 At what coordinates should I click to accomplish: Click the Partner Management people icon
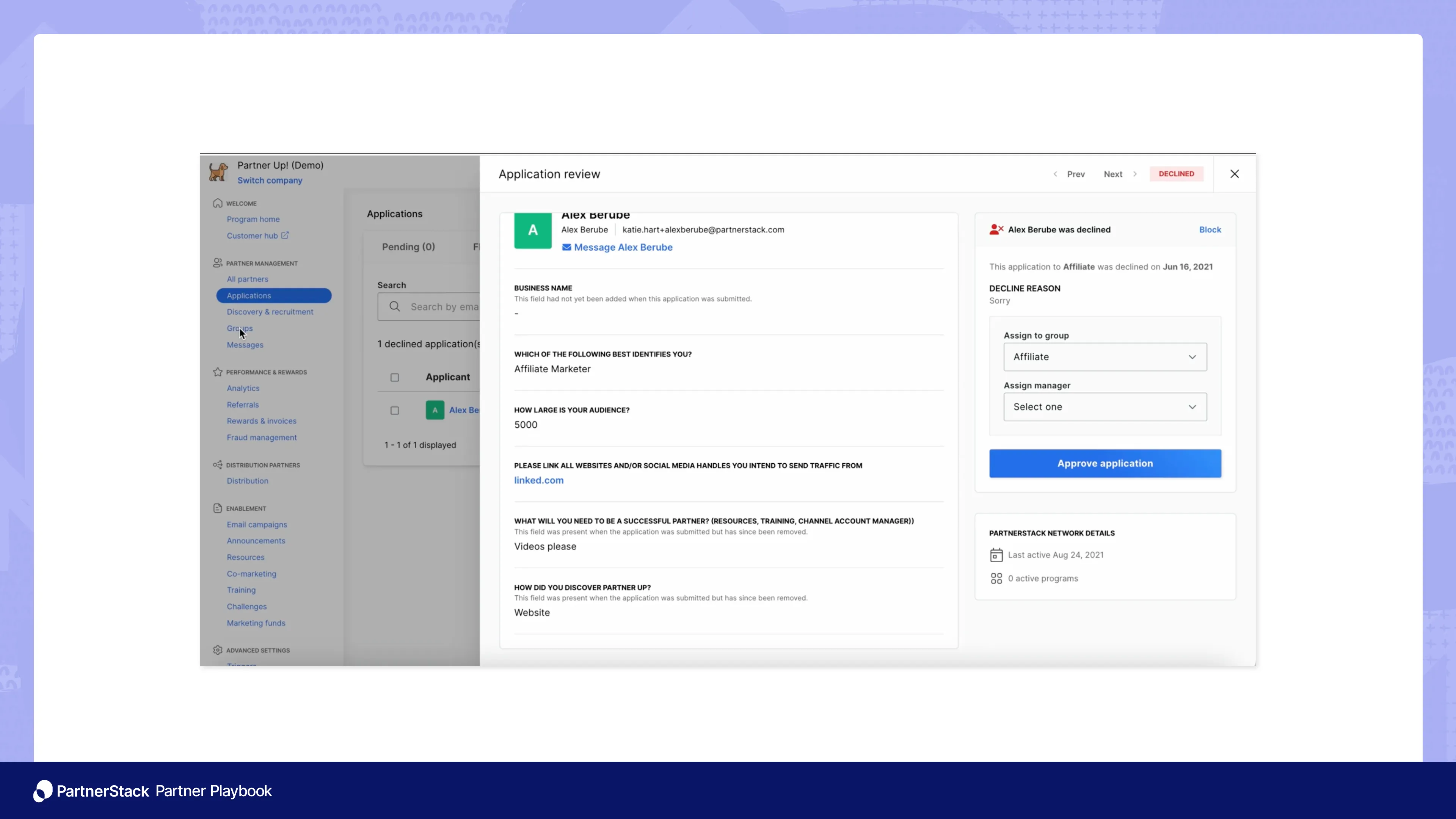(218, 262)
